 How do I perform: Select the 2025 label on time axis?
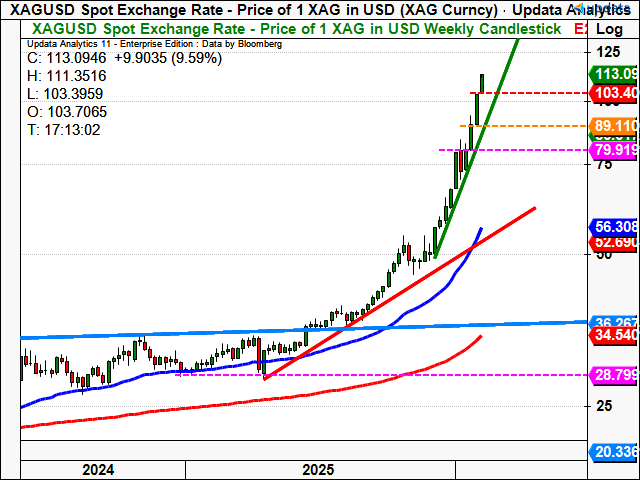(319, 469)
